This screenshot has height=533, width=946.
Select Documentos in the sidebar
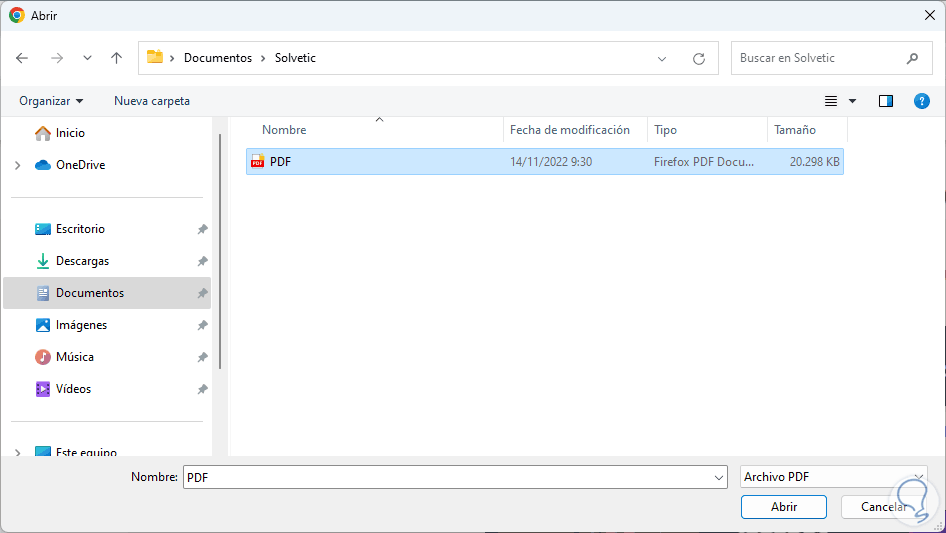107,293
